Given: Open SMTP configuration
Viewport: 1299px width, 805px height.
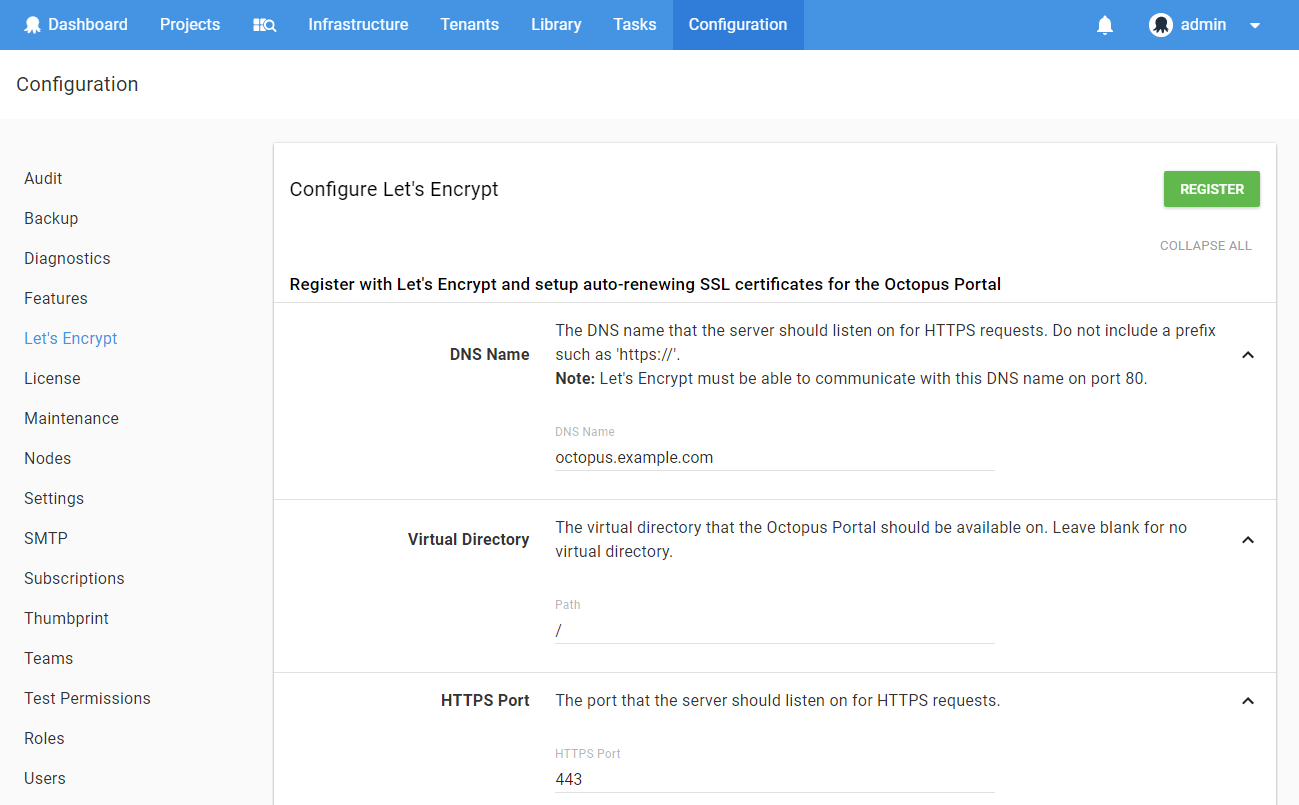Looking at the screenshot, I should (x=46, y=538).
